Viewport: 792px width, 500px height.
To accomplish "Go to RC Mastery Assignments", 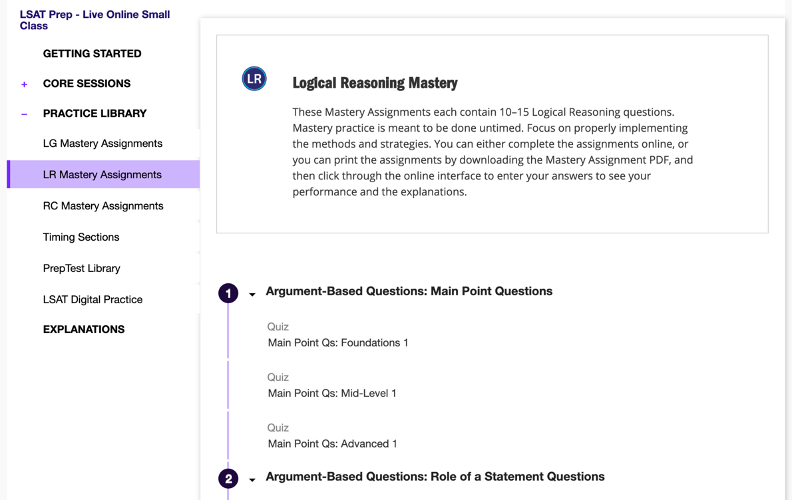I will 102,205.
